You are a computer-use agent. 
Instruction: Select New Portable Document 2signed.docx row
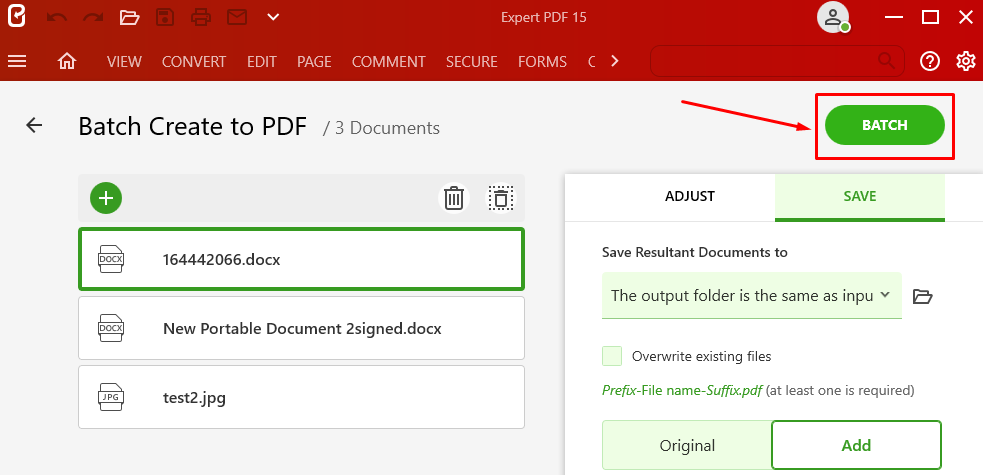(x=302, y=328)
